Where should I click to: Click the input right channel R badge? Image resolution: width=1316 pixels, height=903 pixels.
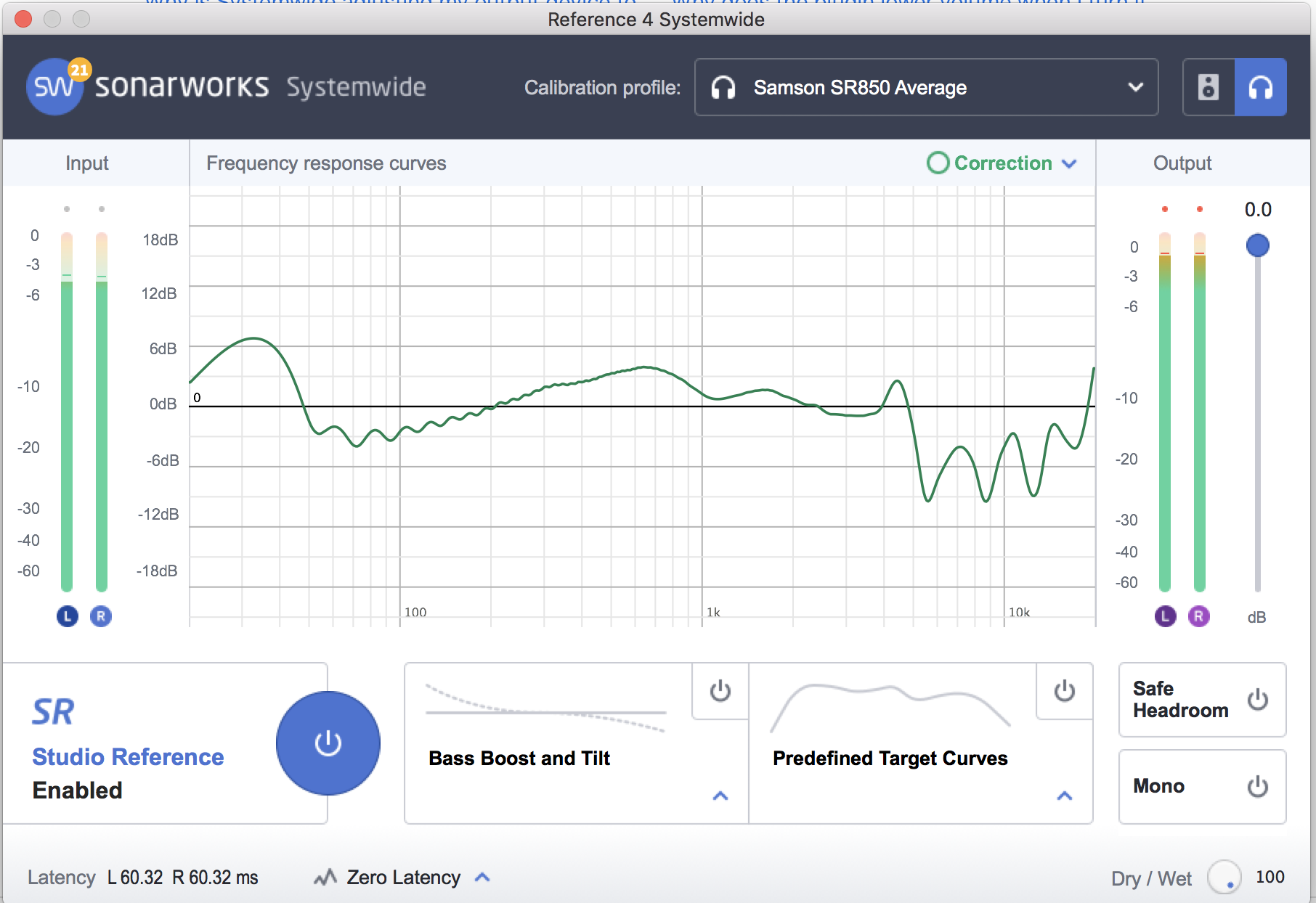(x=101, y=616)
